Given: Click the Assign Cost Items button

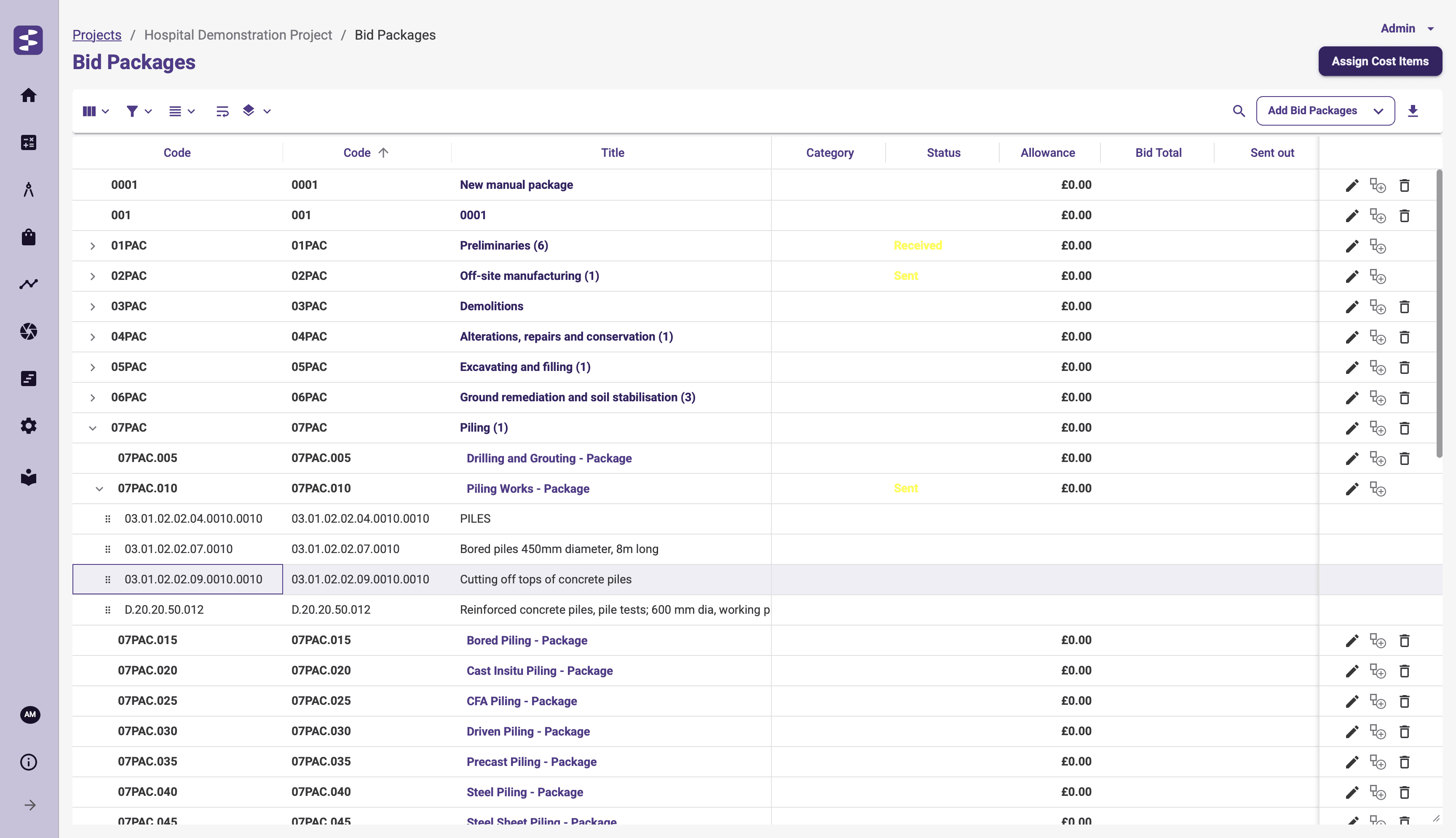Looking at the screenshot, I should coord(1379,62).
